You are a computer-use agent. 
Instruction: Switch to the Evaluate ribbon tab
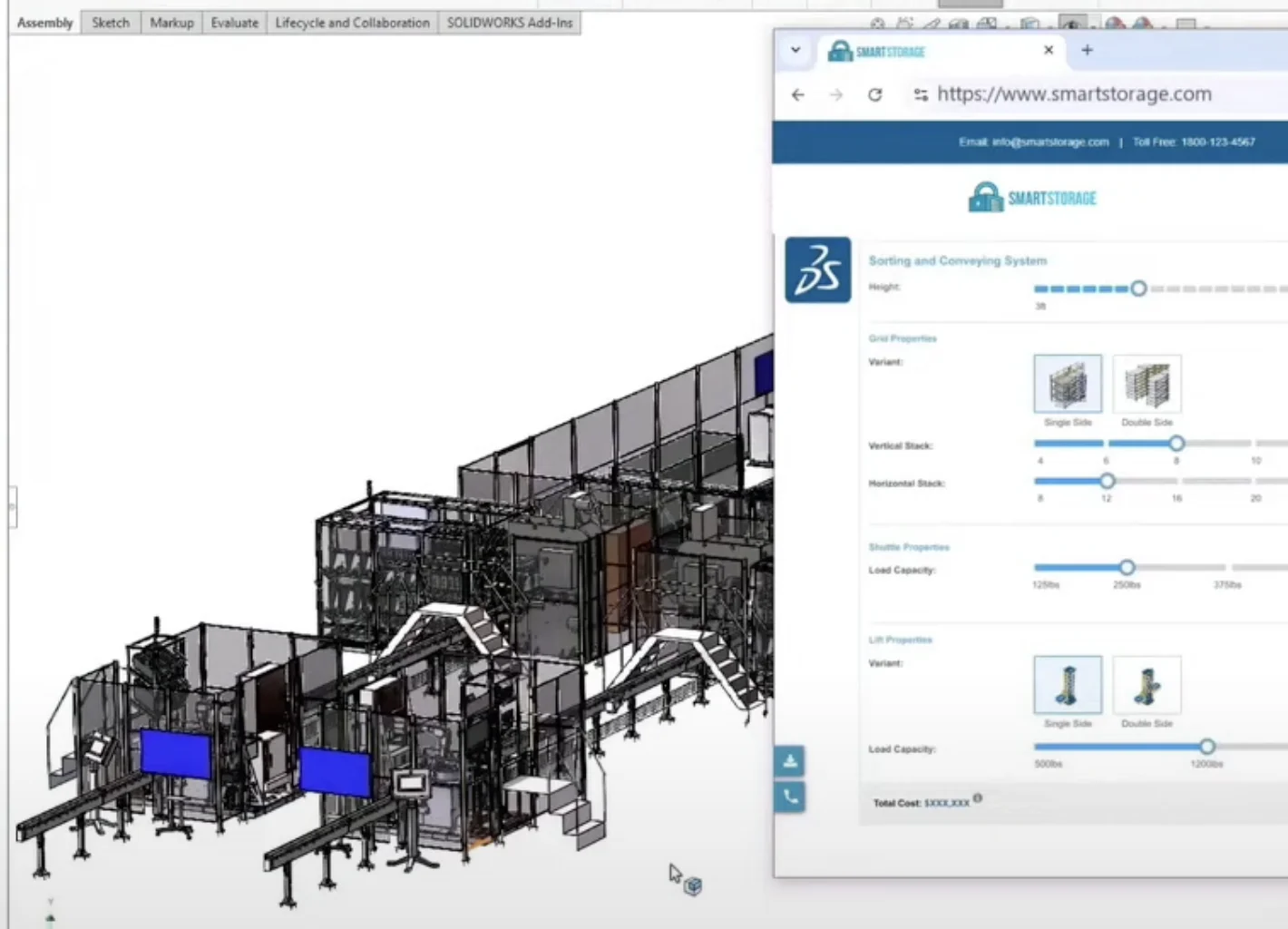click(234, 23)
